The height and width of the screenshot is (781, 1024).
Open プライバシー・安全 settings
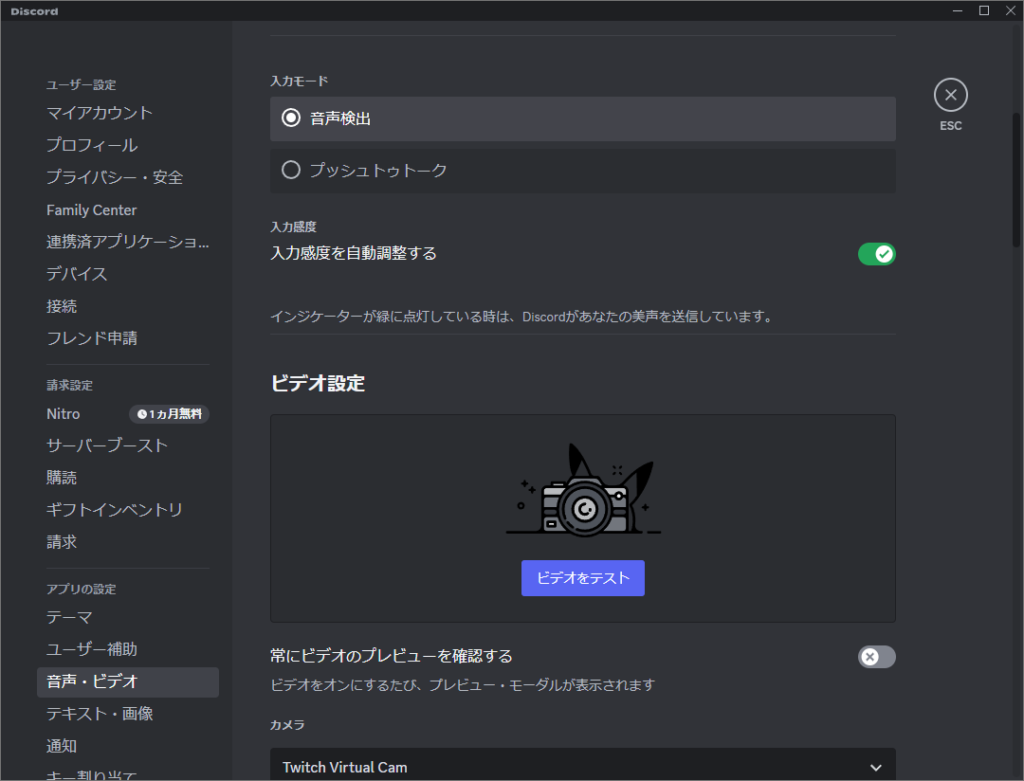[x=113, y=177]
